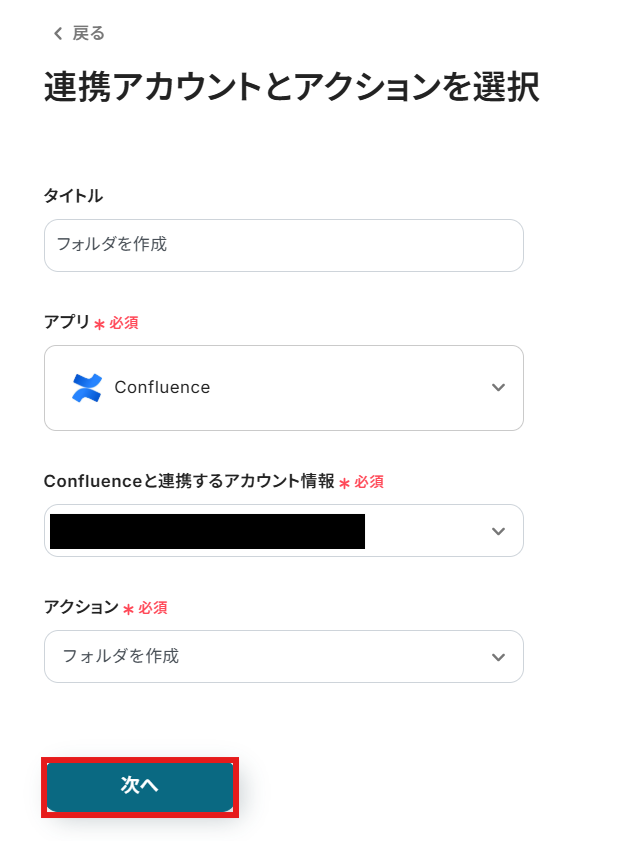Click the アプリ field label
The height and width of the screenshot is (841, 630).
tap(66, 322)
